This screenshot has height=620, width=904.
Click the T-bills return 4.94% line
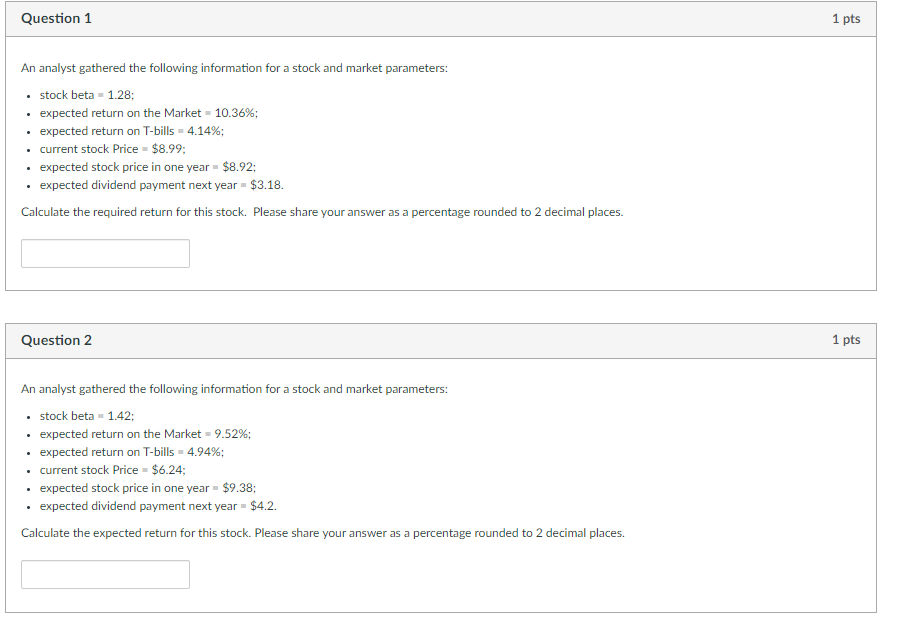pyautogui.click(x=131, y=452)
